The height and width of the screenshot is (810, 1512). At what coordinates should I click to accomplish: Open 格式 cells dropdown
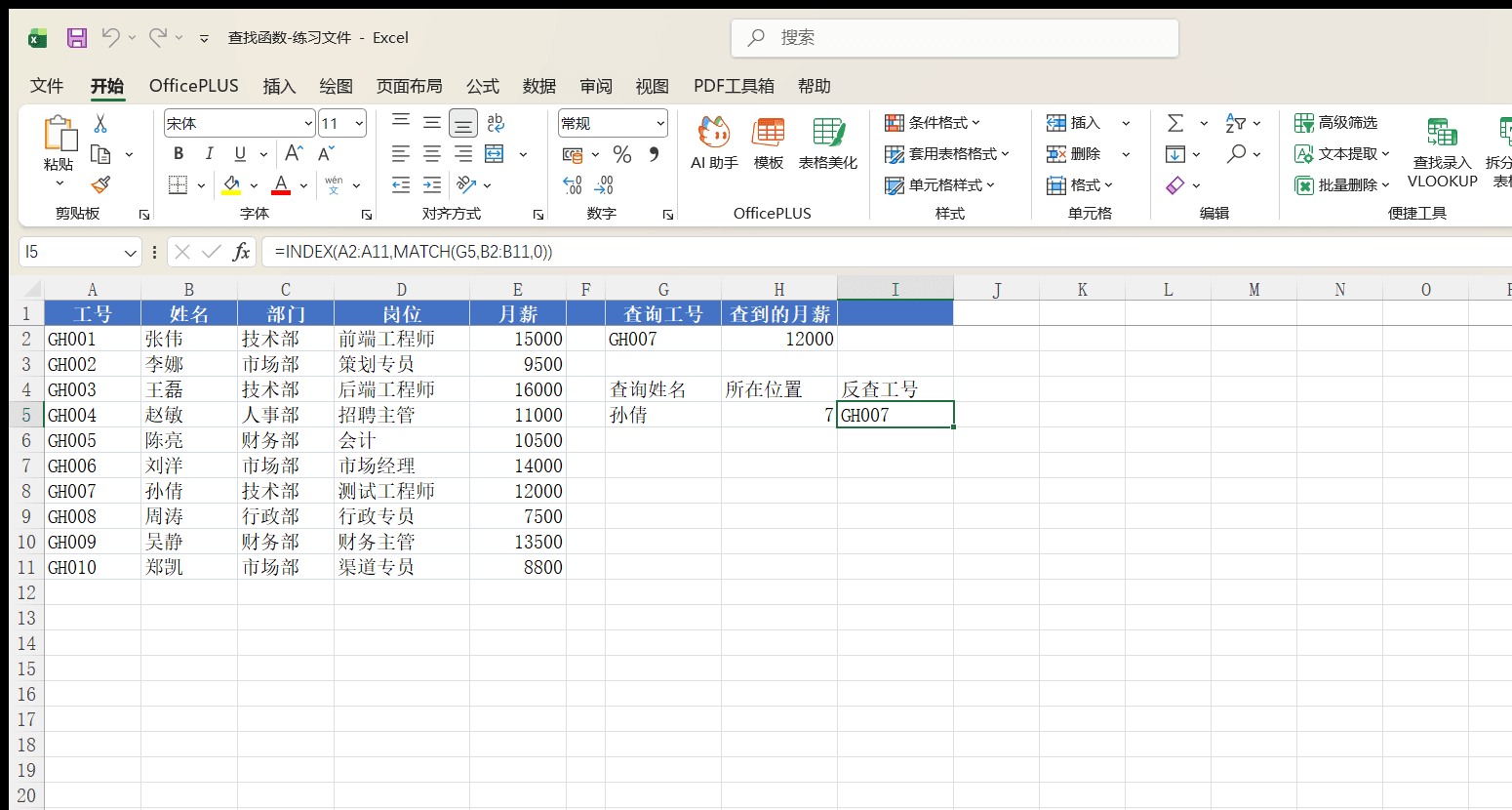click(1080, 185)
